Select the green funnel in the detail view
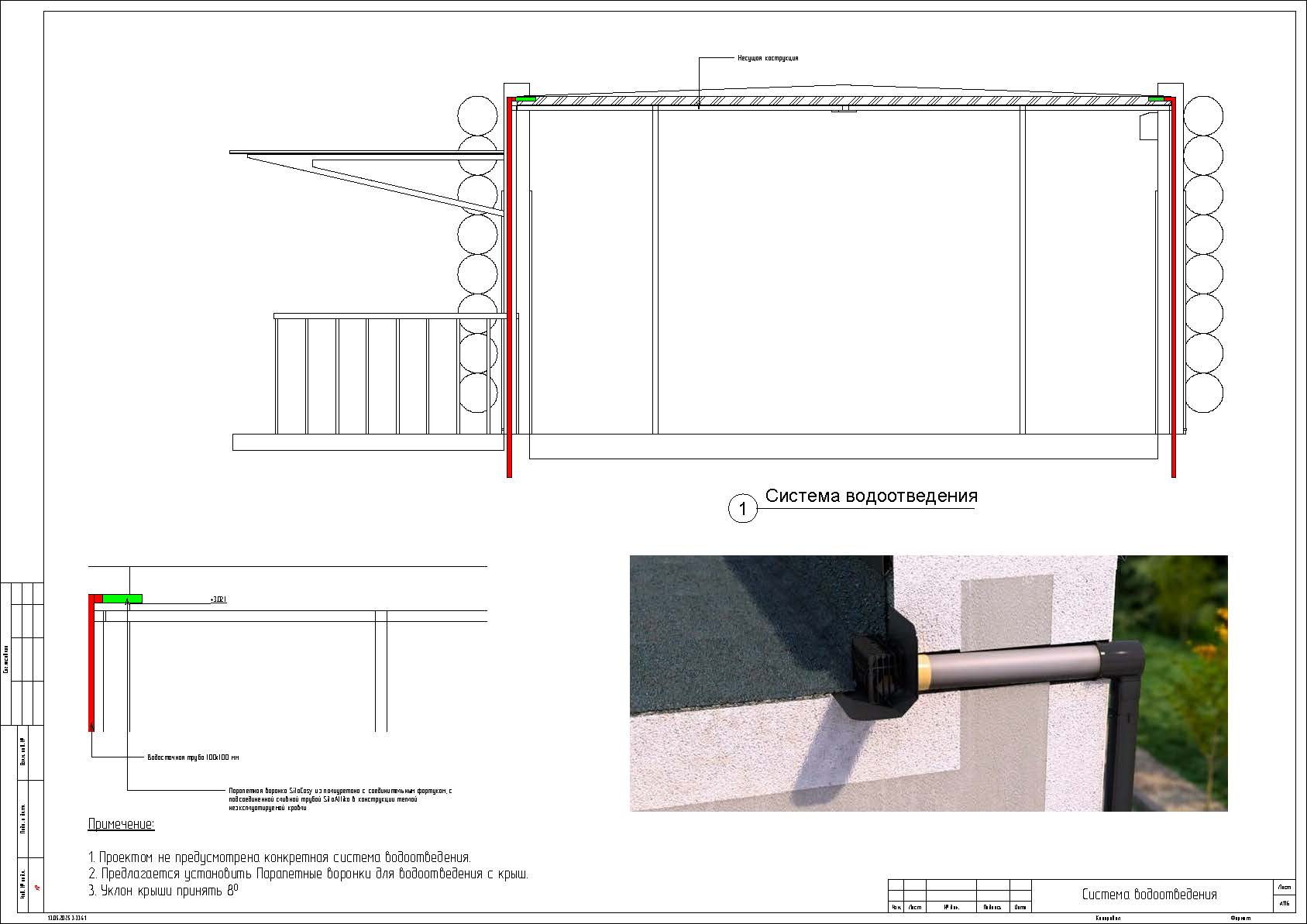The width and height of the screenshot is (1307, 924). [122, 599]
